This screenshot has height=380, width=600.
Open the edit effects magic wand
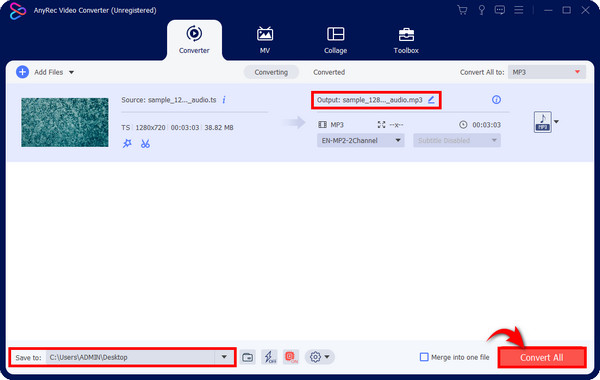[127, 144]
